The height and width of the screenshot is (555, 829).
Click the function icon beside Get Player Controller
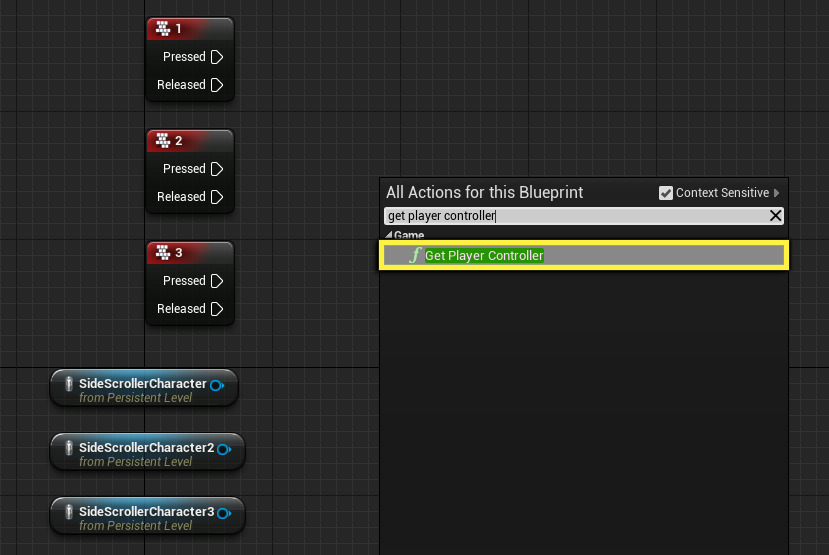[x=415, y=255]
